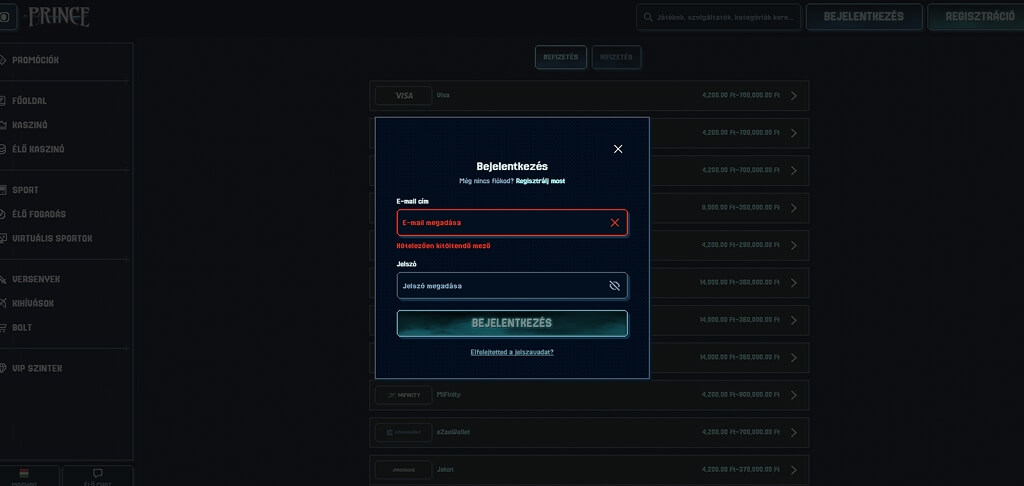1024x486 pixels.
Task: Expand the eZeeWallet row chevron
Action: click(x=793, y=432)
